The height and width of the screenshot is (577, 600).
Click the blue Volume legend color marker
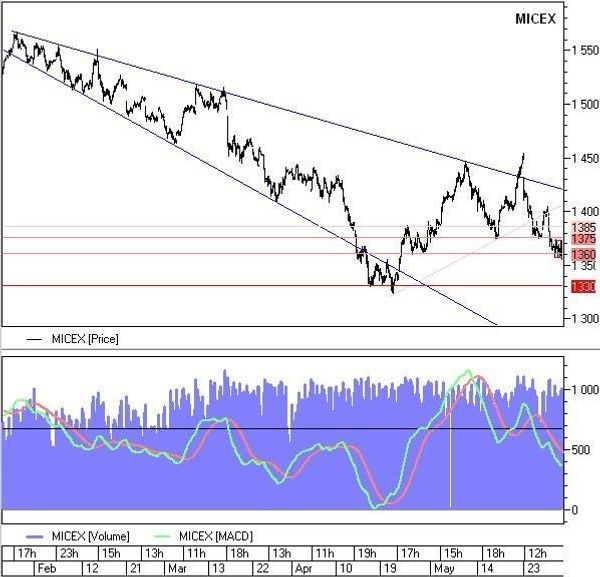pyautogui.click(x=34, y=536)
